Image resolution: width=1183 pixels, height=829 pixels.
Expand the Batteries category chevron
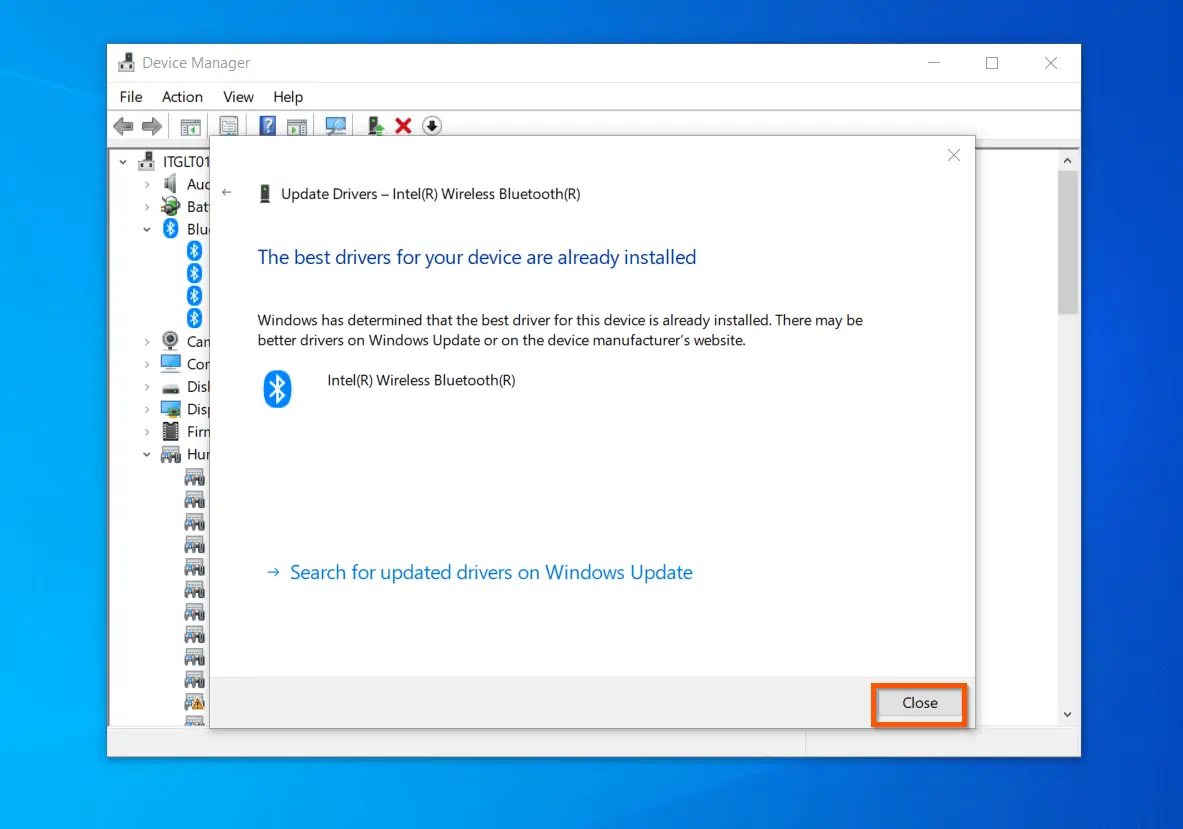[147, 207]
